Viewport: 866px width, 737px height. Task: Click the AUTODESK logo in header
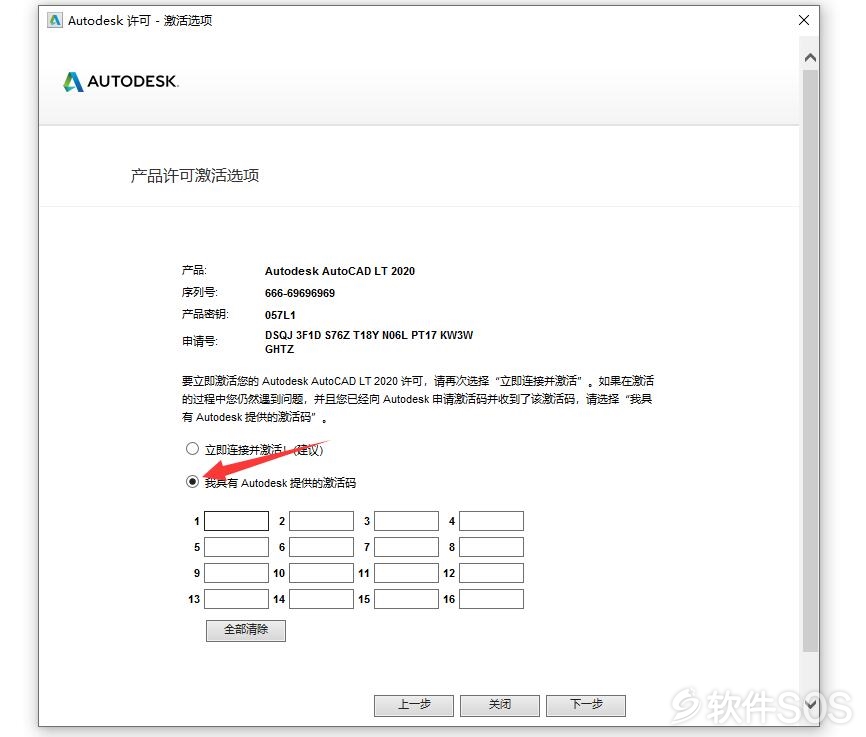point(121,82)
